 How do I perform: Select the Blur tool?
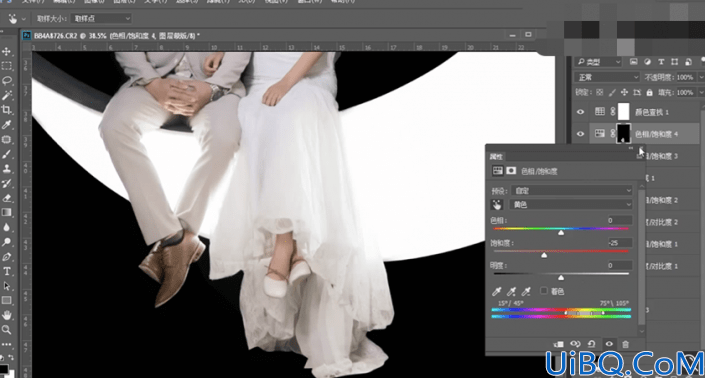6,227
